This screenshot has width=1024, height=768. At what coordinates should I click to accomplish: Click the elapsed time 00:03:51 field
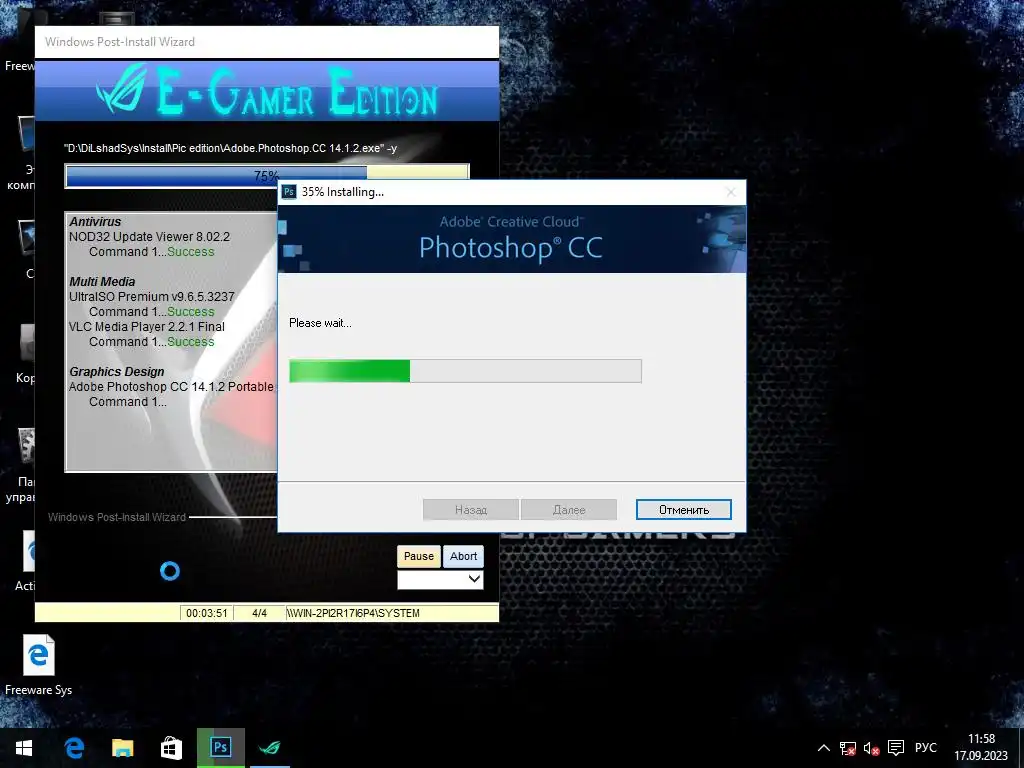[206, 613]
